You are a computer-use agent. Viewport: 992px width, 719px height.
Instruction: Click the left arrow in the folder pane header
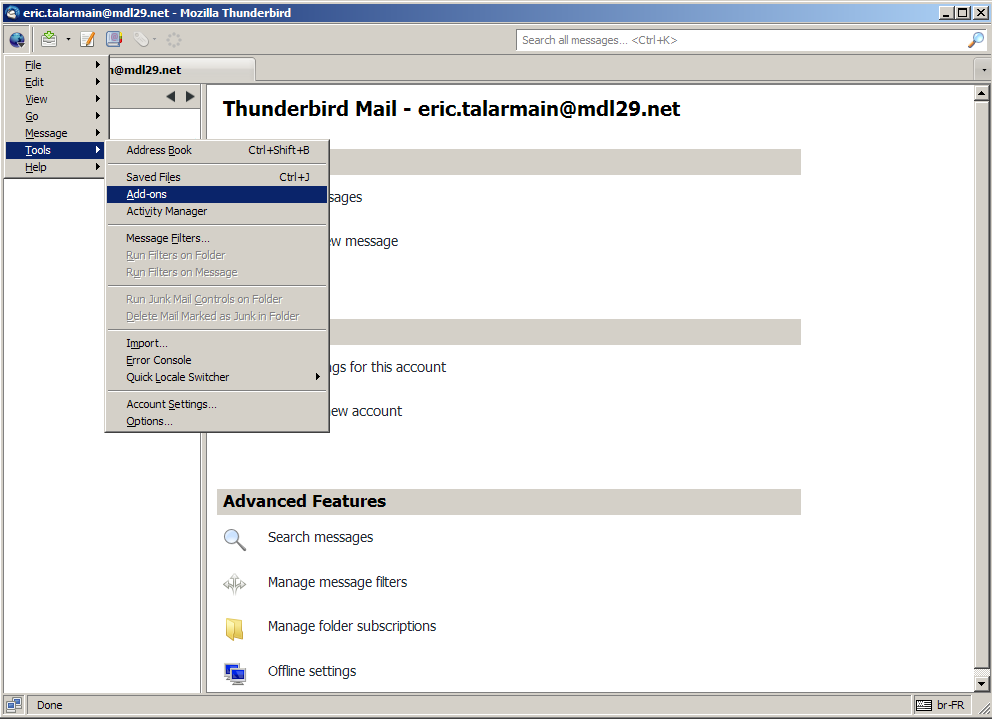coord(170,96)
